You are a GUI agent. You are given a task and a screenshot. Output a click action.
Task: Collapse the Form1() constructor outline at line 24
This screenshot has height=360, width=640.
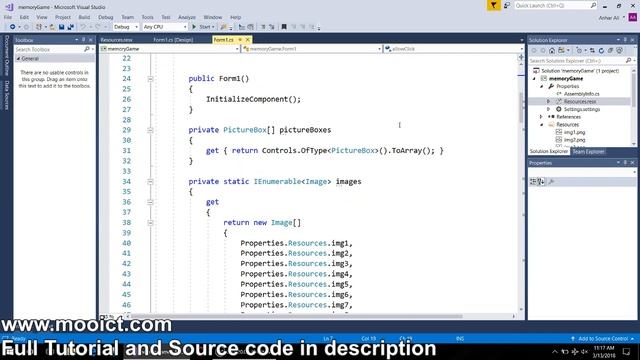[150, 79]
